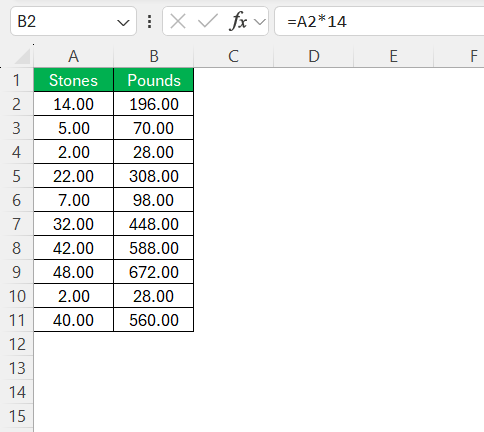
Task: Click the three-dot name box resize handle
Action: click(149, 22)
